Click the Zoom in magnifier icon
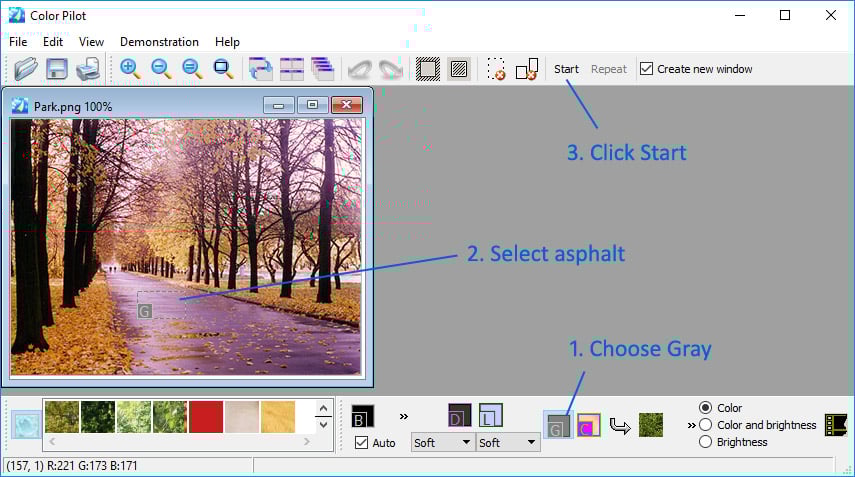Viewport: 855px width, 477px height. (130, 69)
